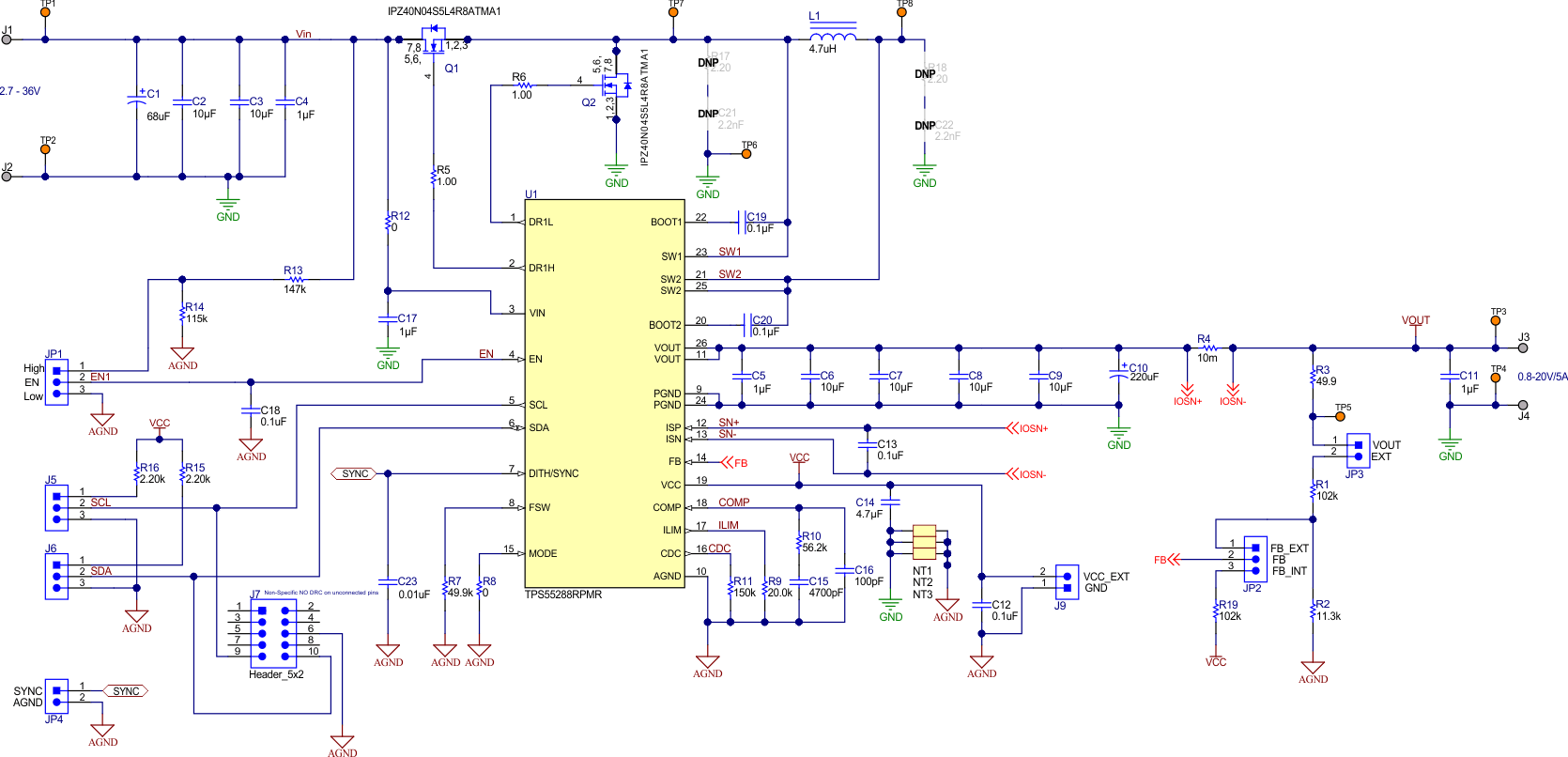Select the TP3 test point marker
Screen dimensions: 1568x757
[x=1496, y=321]
